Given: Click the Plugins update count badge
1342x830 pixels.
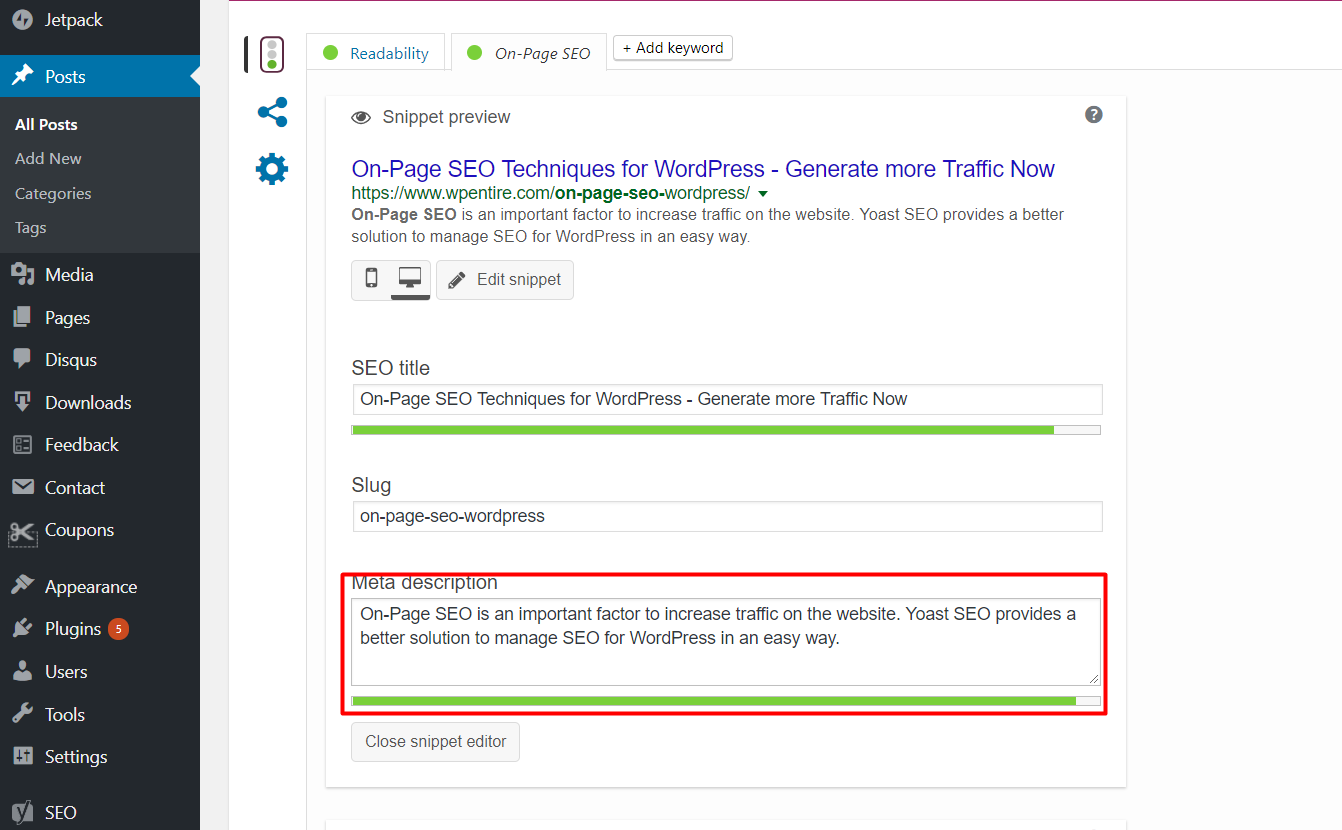Looking at the screenshot, I should click(x=118, y=629).
